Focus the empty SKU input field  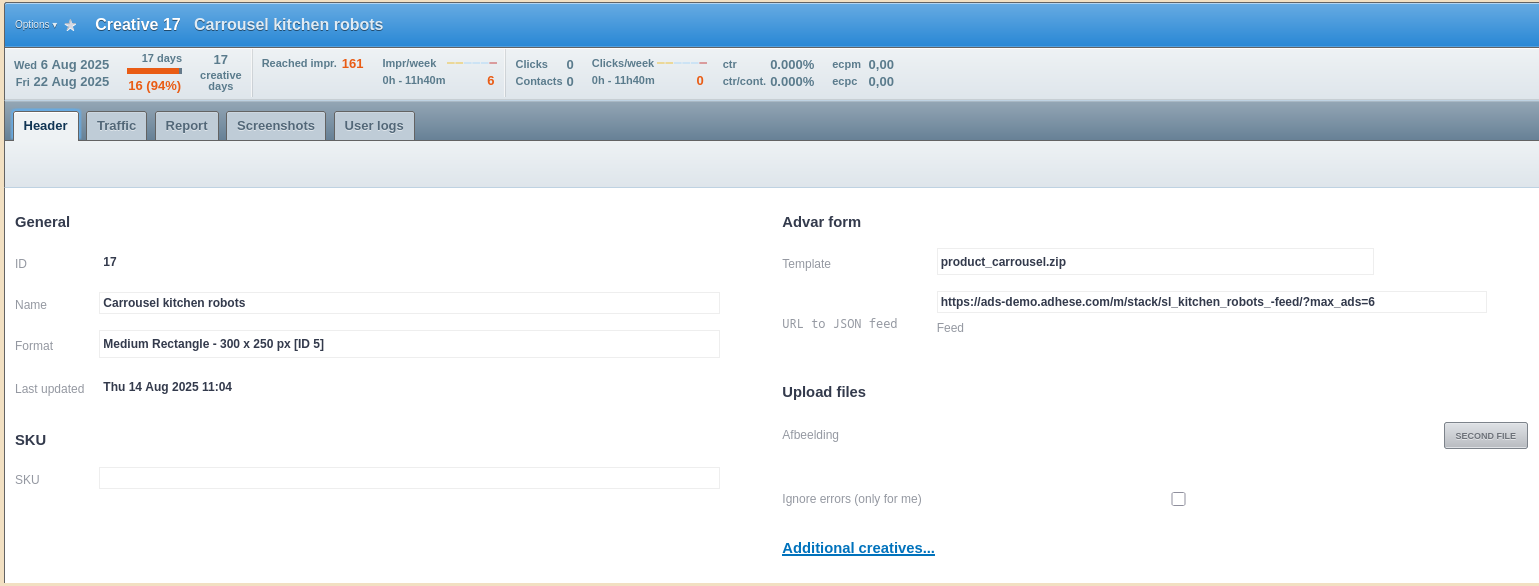(x=409, y=478)
